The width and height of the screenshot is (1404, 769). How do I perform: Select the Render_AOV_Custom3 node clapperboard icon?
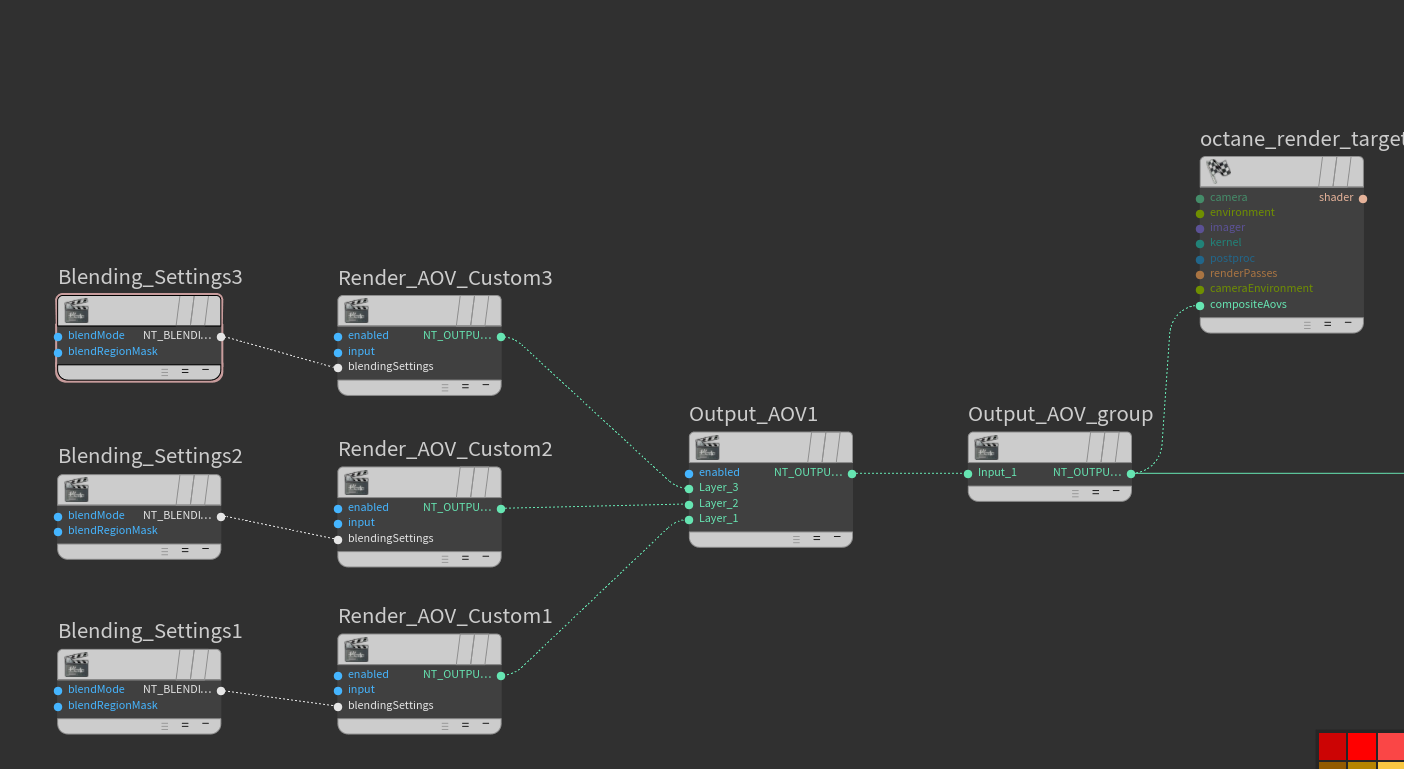coord(356,311)
